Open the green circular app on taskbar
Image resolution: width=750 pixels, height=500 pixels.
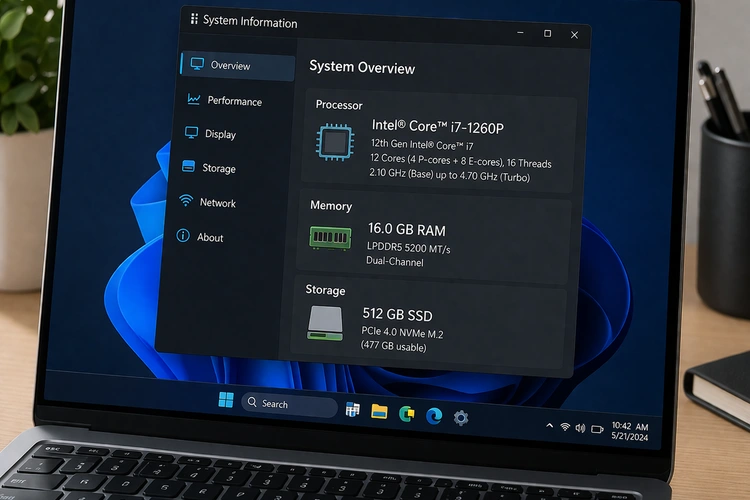407,413
